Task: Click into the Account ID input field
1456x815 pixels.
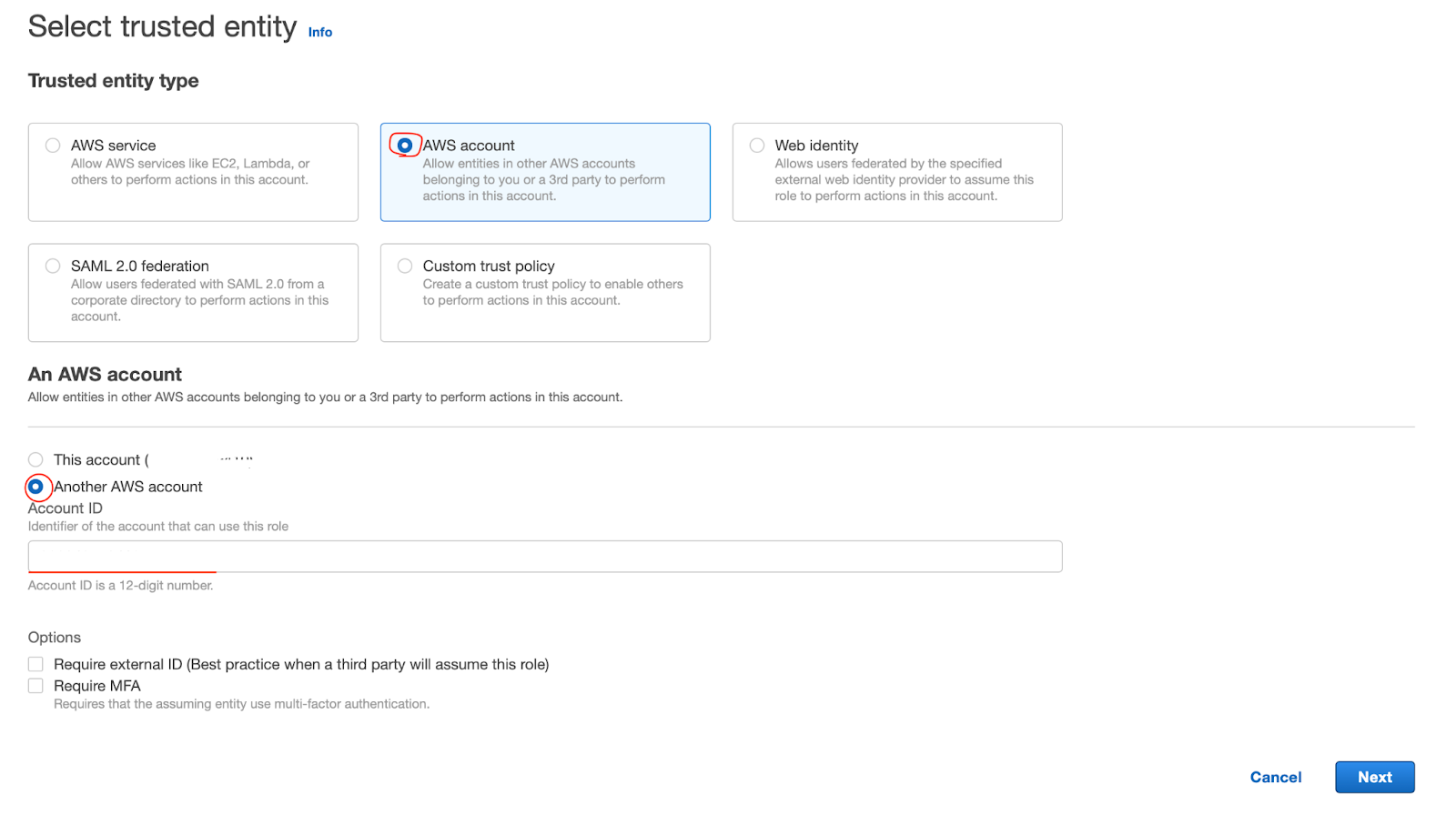Action: tap(544, 557)
